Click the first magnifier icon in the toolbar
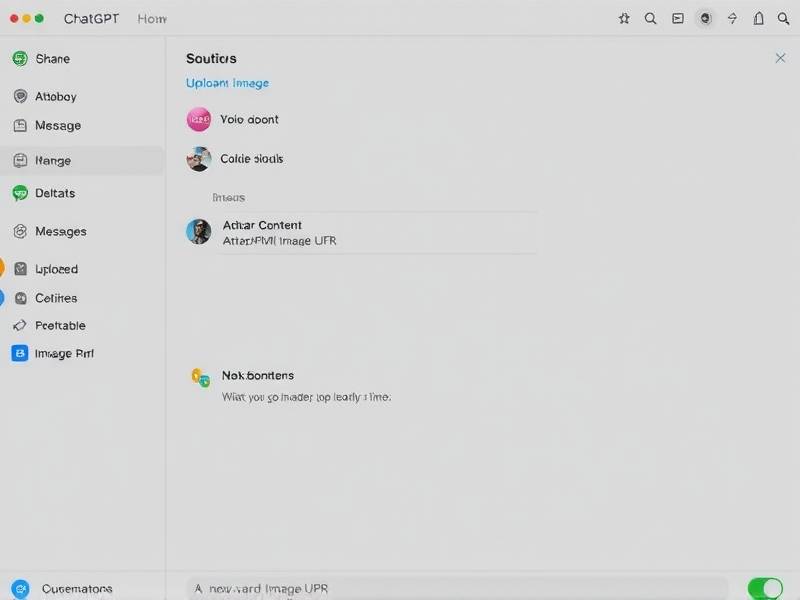 pyautogui.click(x=651, y=18)
